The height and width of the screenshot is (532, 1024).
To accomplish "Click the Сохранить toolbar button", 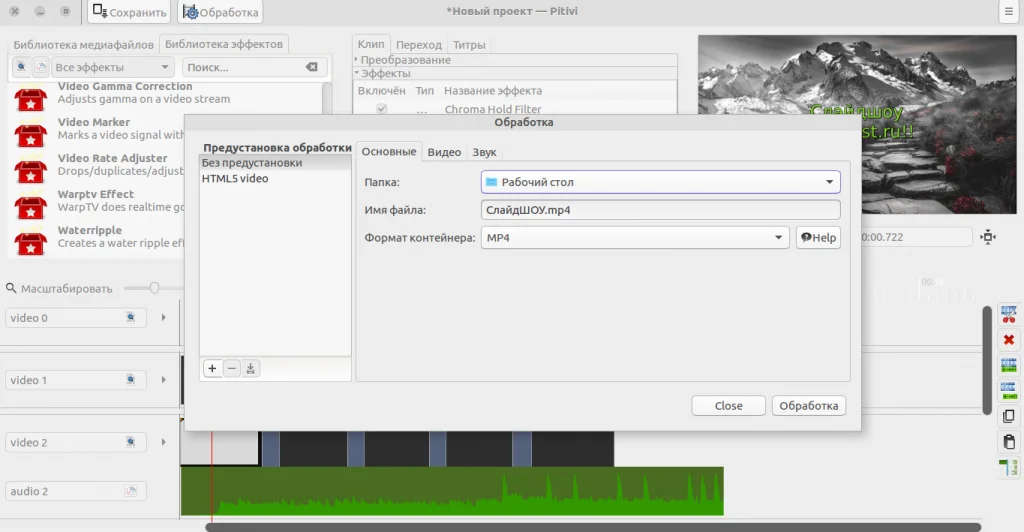I will [129, 12].
